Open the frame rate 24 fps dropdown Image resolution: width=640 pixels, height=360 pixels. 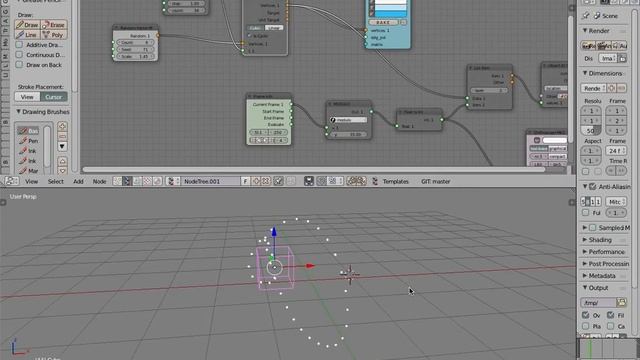[616, 151]
